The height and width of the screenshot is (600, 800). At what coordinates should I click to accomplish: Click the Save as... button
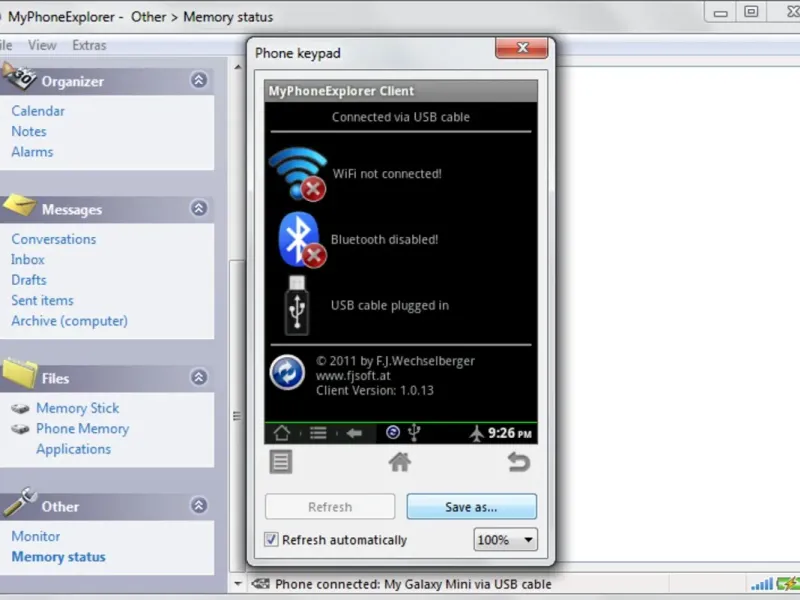(471, 507)
